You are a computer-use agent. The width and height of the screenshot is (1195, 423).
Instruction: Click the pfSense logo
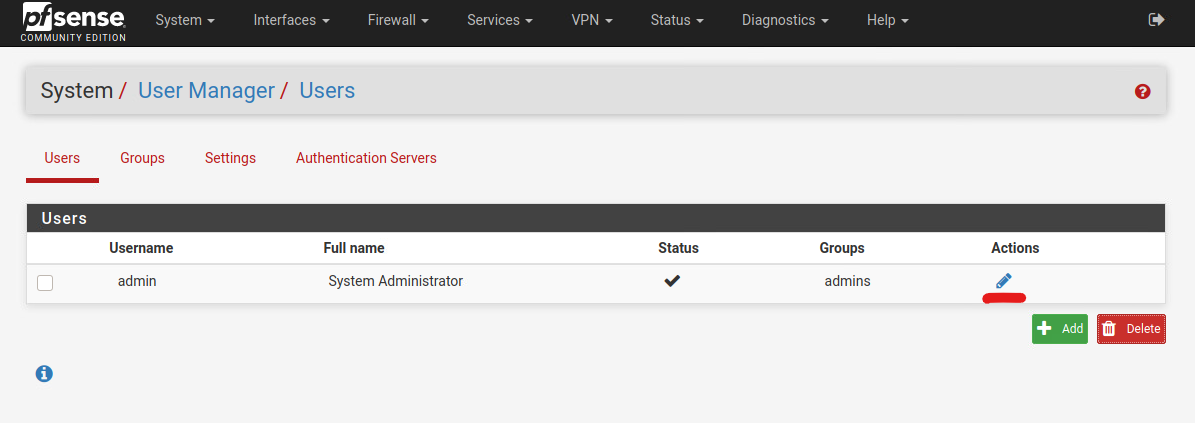(x=74, y=21)
